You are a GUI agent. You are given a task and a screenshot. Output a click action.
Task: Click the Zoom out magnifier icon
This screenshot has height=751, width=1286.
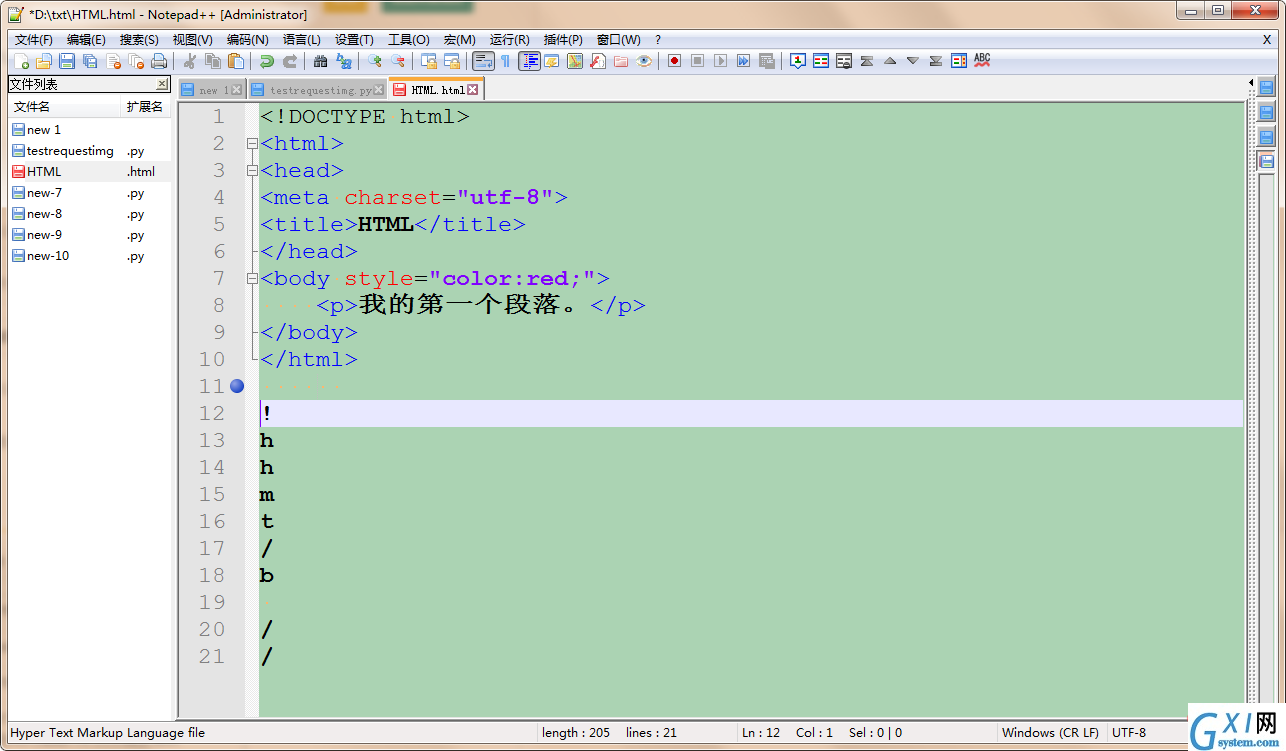click(x=397, y=61)
